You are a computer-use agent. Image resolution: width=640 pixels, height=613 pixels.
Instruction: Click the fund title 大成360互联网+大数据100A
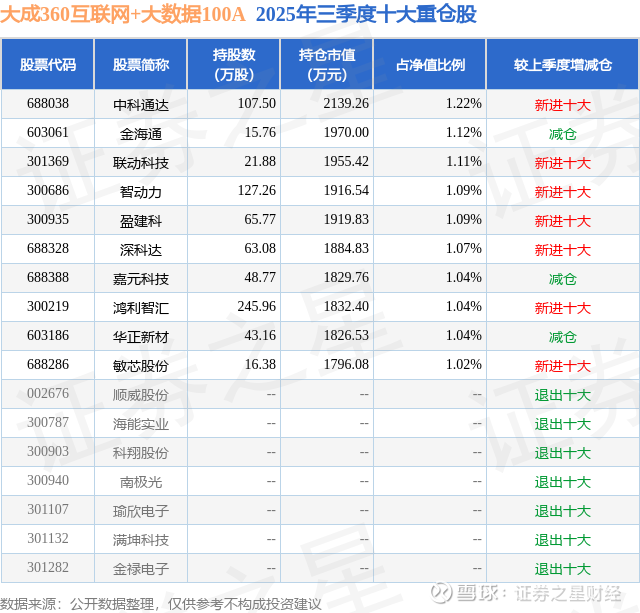click(x=122, y=14)
